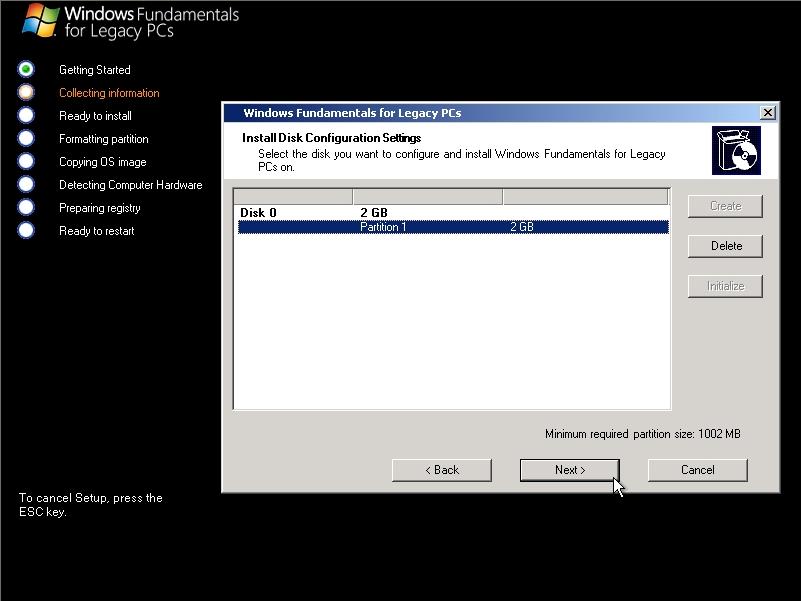
Task: Click the middle blank column header
Action: click(428, 197)
